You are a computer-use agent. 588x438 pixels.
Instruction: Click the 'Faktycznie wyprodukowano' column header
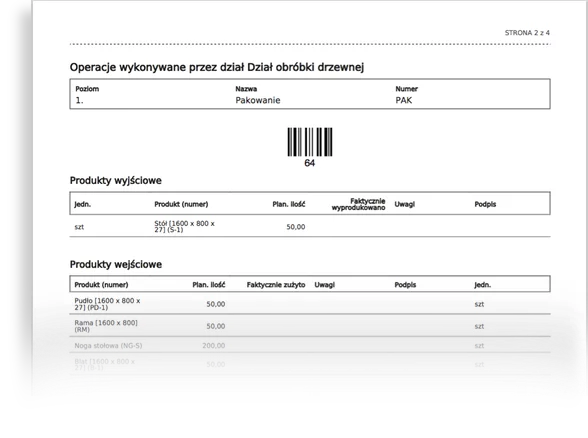click(x=358, y=204)
